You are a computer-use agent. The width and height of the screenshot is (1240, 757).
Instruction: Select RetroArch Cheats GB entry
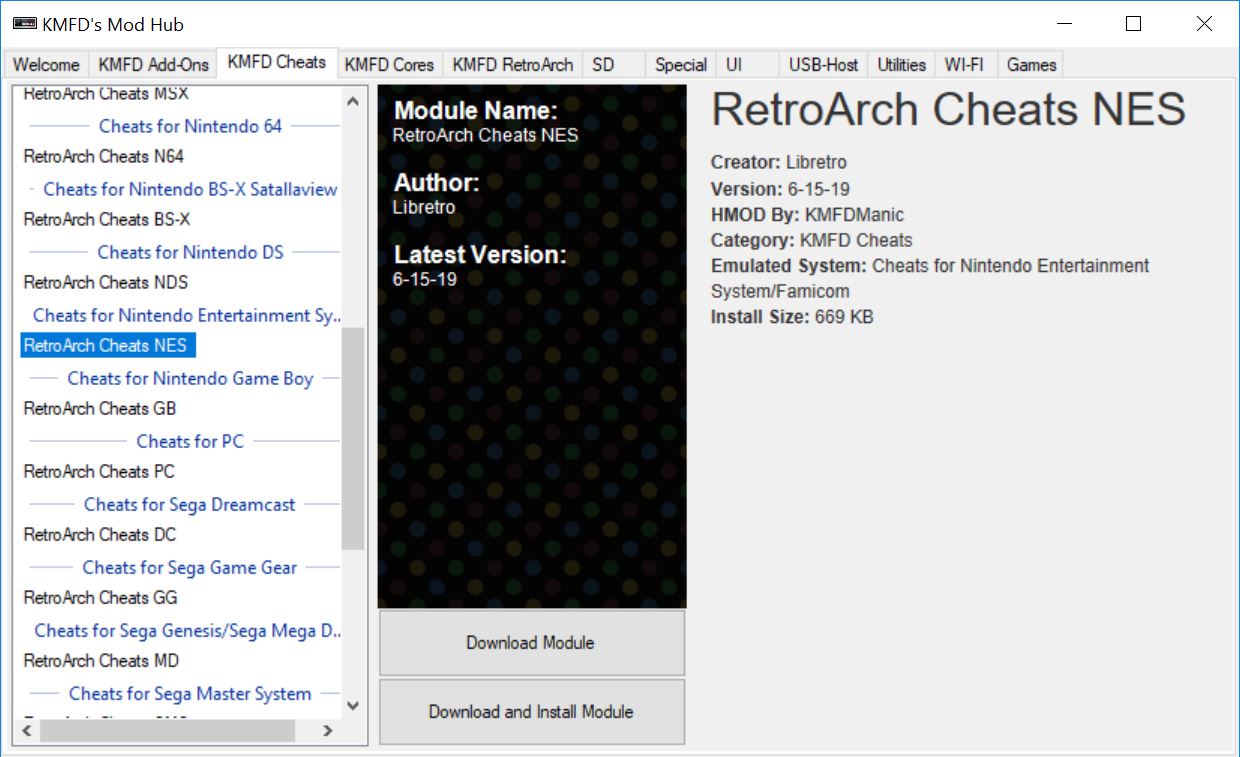point(100,408)
